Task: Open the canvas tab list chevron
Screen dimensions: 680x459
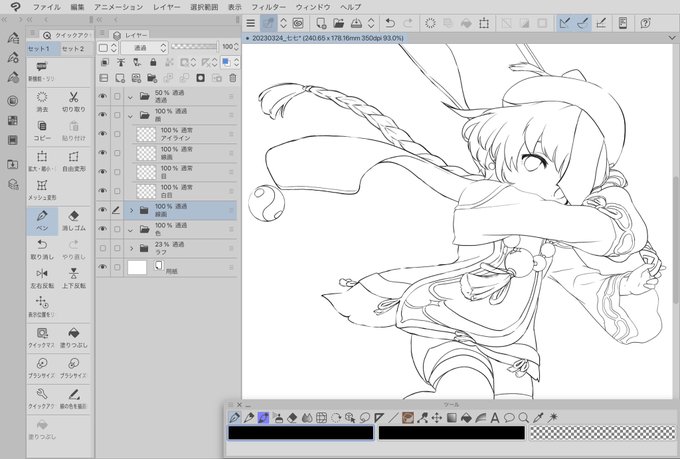Action: (x=672, y=38)
